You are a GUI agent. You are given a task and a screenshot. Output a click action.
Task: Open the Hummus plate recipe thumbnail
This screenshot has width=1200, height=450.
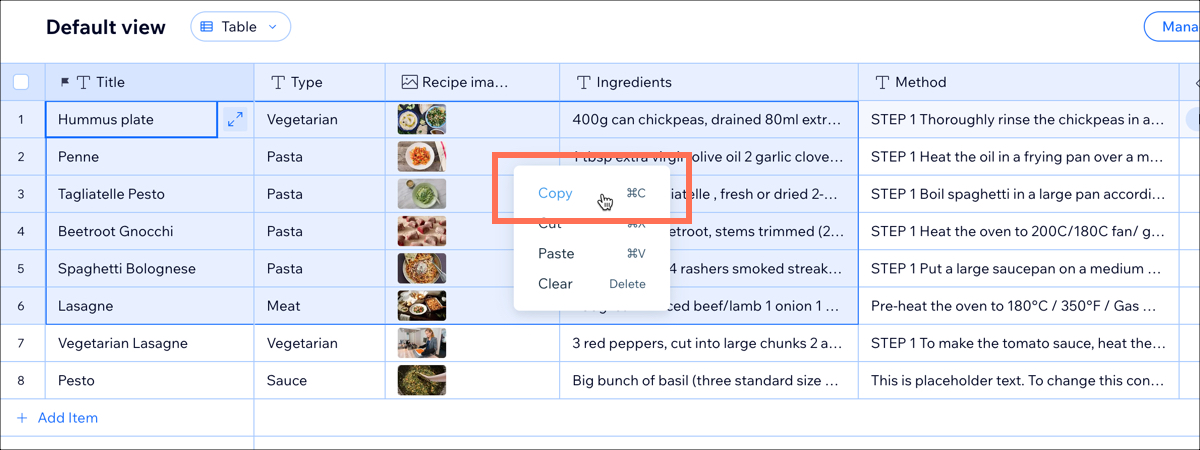click(422, 120)
